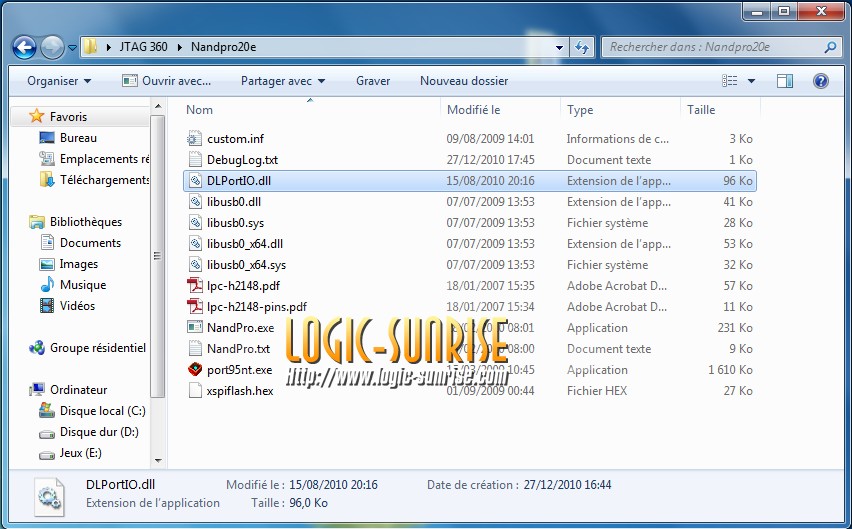Open Images library
Viewport: 852px width, 529px height.
coord(69,264)
